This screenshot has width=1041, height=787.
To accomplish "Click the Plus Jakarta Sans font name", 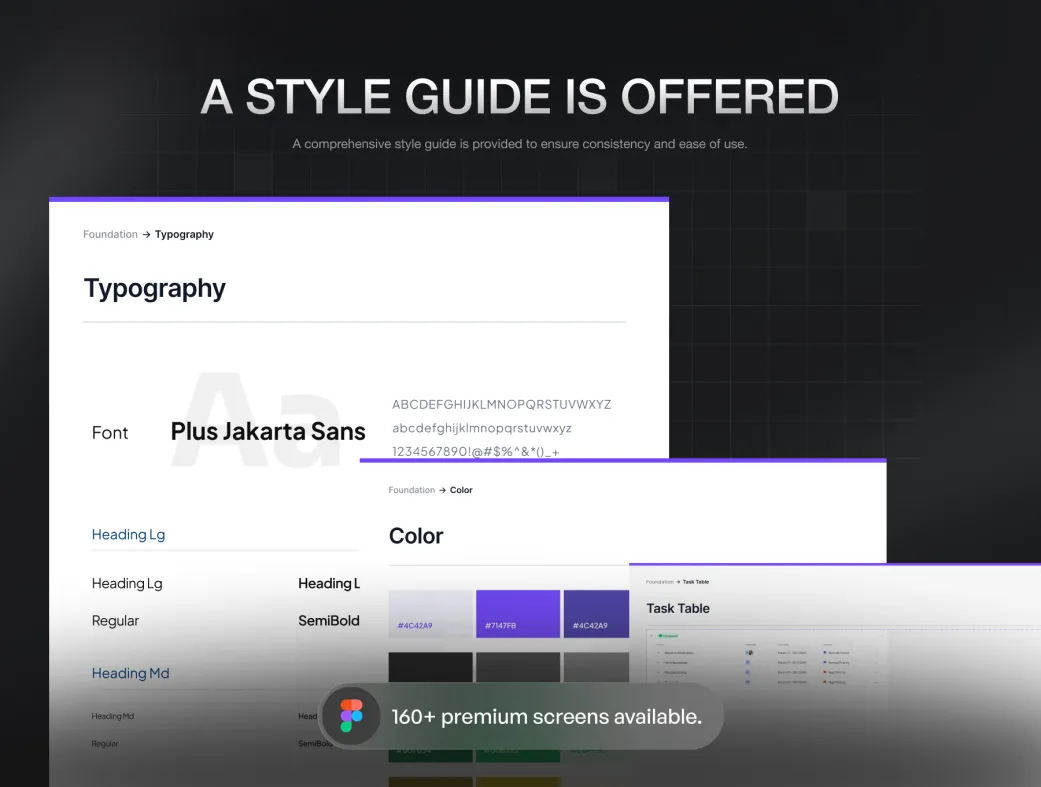I will [x=268, y=432].
